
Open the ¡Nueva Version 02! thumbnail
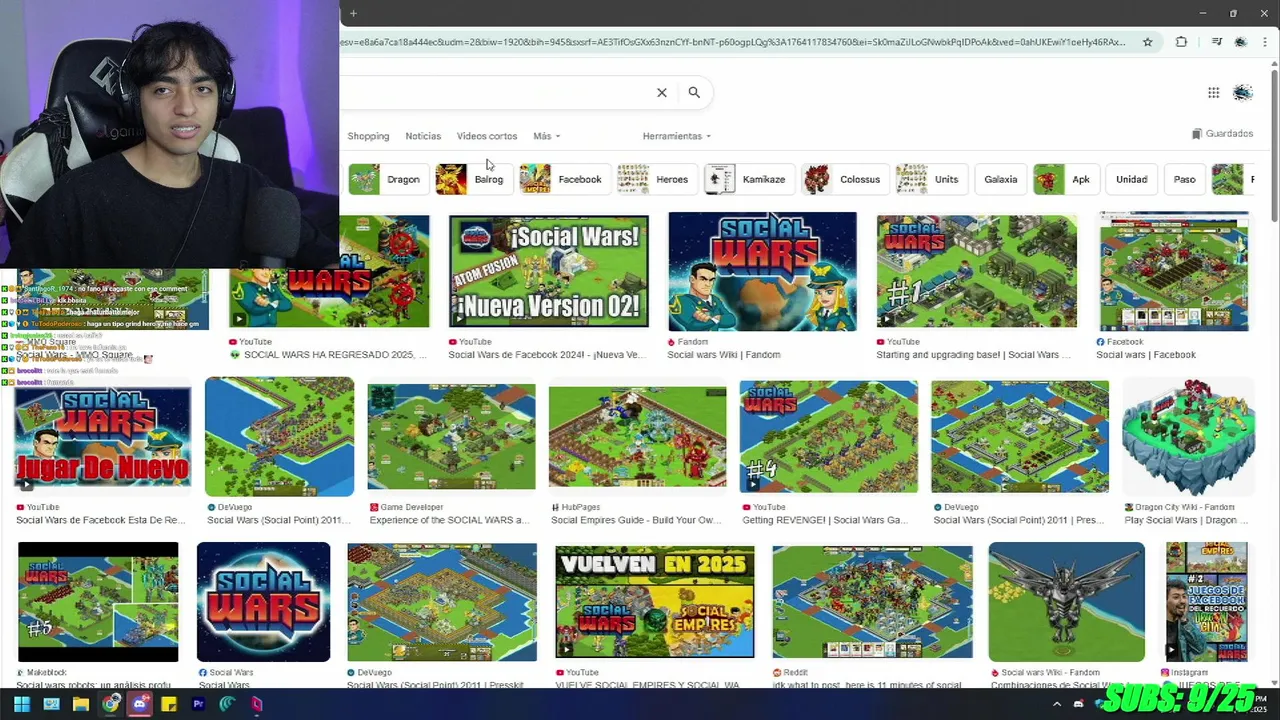click(548, 271)
